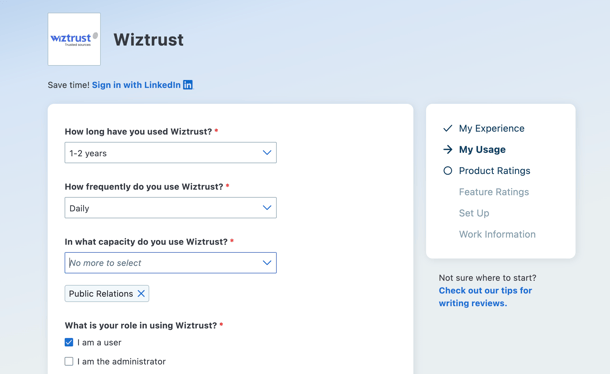Viewport: 610px width, 374px height.
Task: Open the tips for writing reviews link
Action: pos(485,297)
